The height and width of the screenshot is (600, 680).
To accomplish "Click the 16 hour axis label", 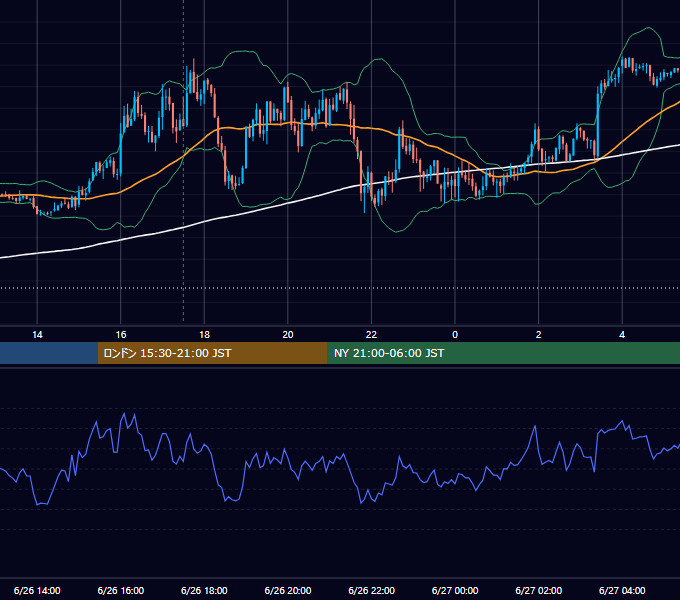I will [121, 335].
